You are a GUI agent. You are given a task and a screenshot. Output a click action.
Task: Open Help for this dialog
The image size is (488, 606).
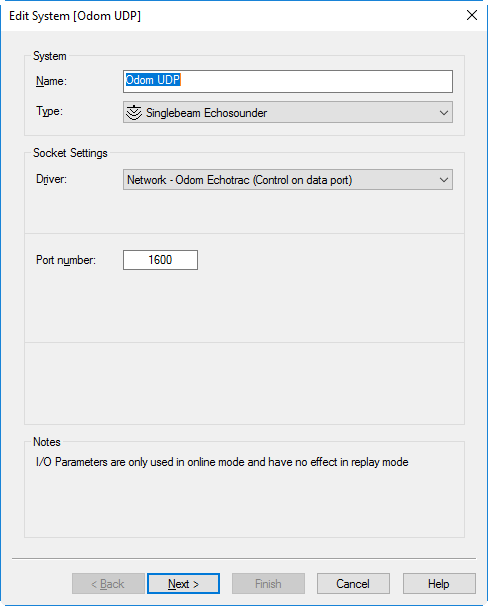pos(439,584)
